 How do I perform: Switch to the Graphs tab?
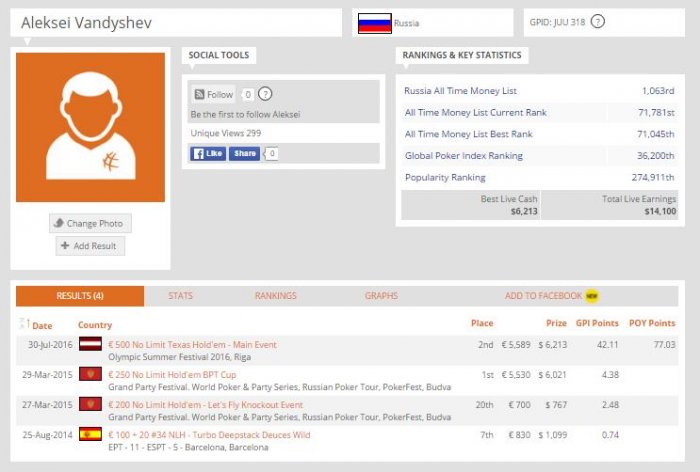click(x=381, y=296)
